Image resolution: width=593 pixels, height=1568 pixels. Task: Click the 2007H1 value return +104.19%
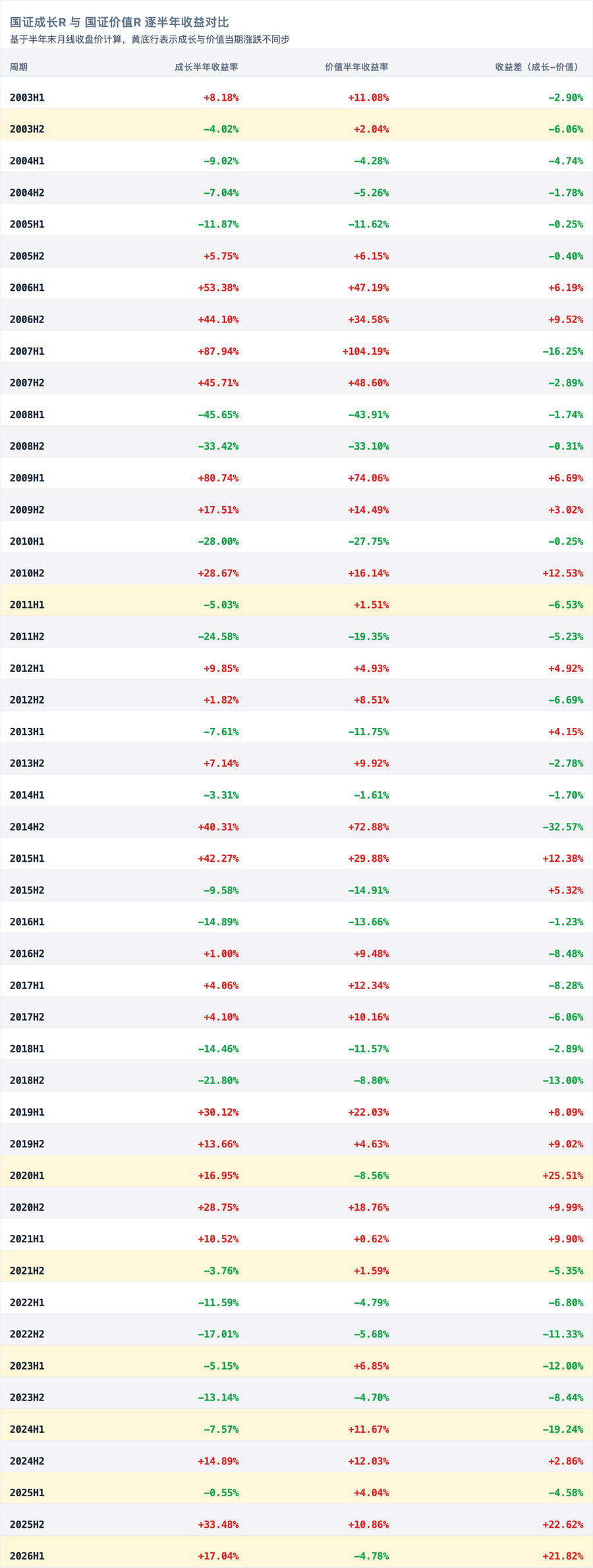click(x=366, y=351)
